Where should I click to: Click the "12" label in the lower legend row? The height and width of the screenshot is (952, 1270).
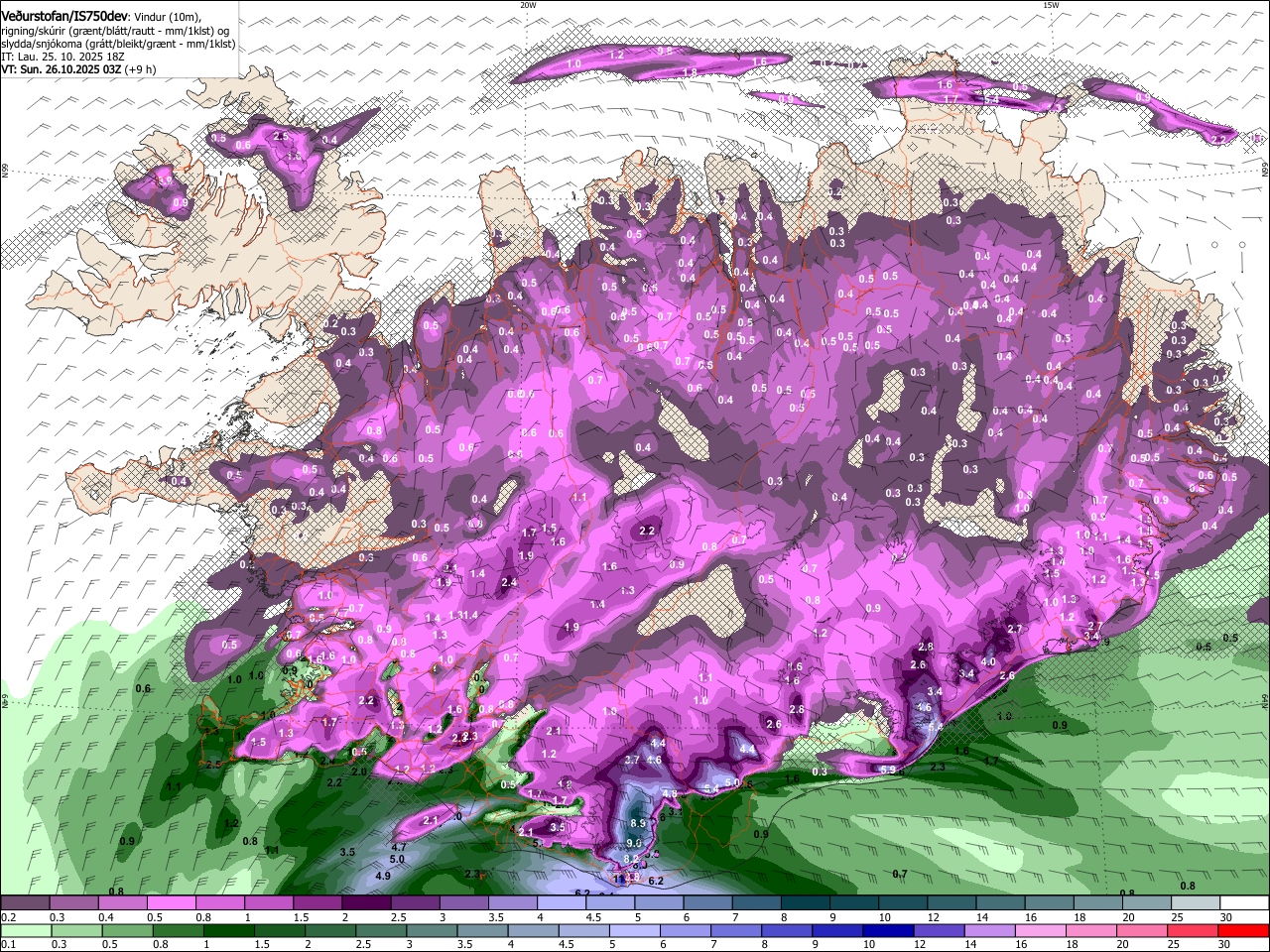[x=920, y=944]
